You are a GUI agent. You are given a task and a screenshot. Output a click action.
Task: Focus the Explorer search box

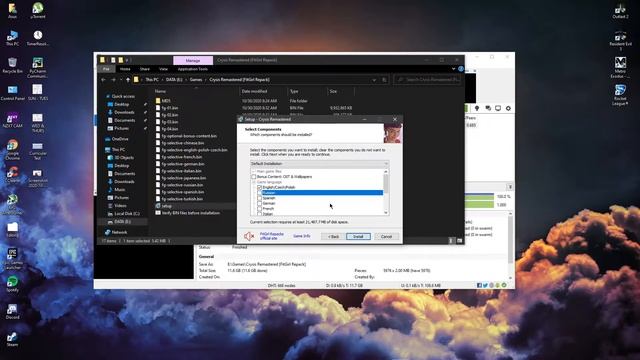(428, 80)
